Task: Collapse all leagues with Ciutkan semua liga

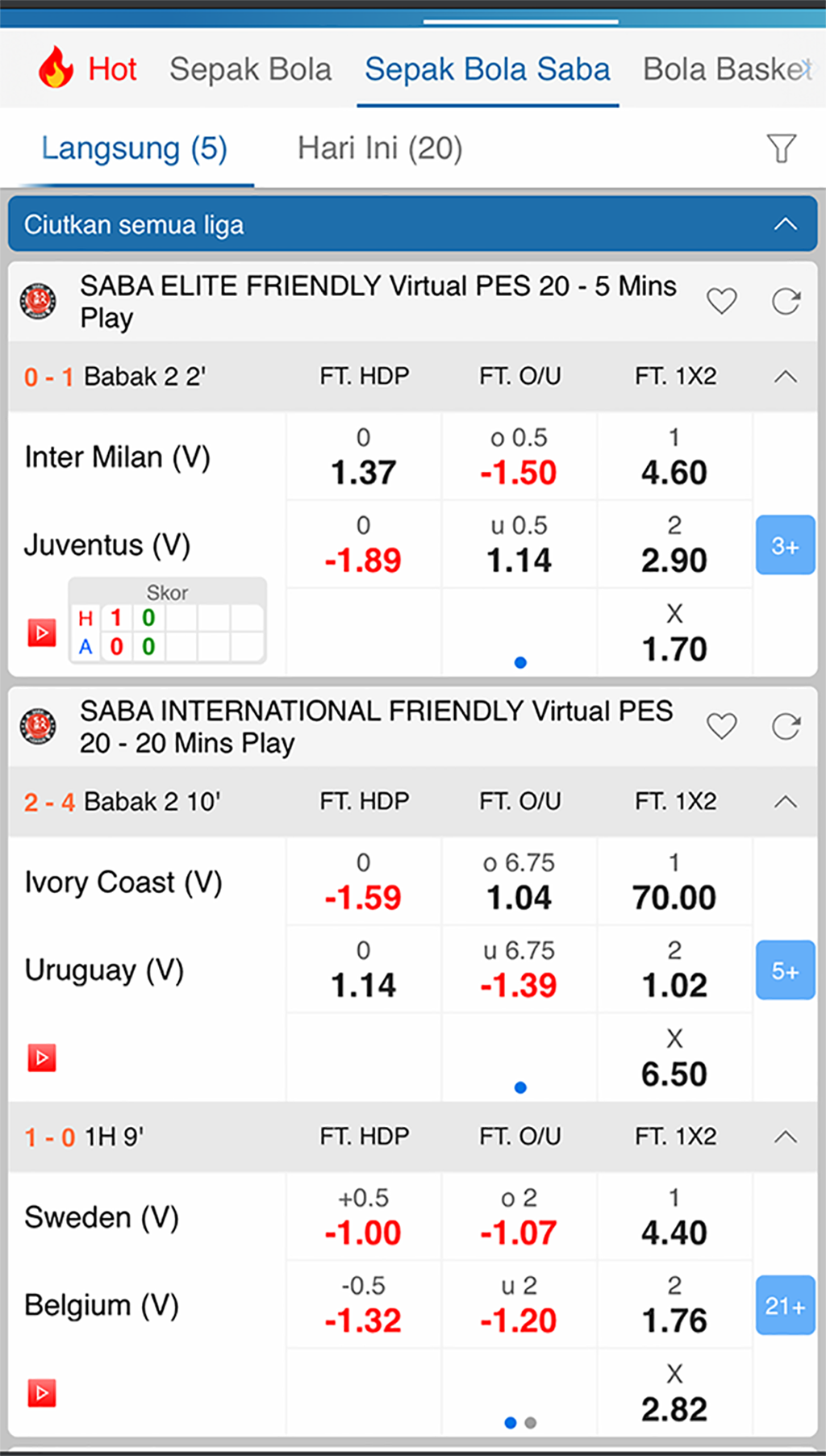Action: (412, 224)
